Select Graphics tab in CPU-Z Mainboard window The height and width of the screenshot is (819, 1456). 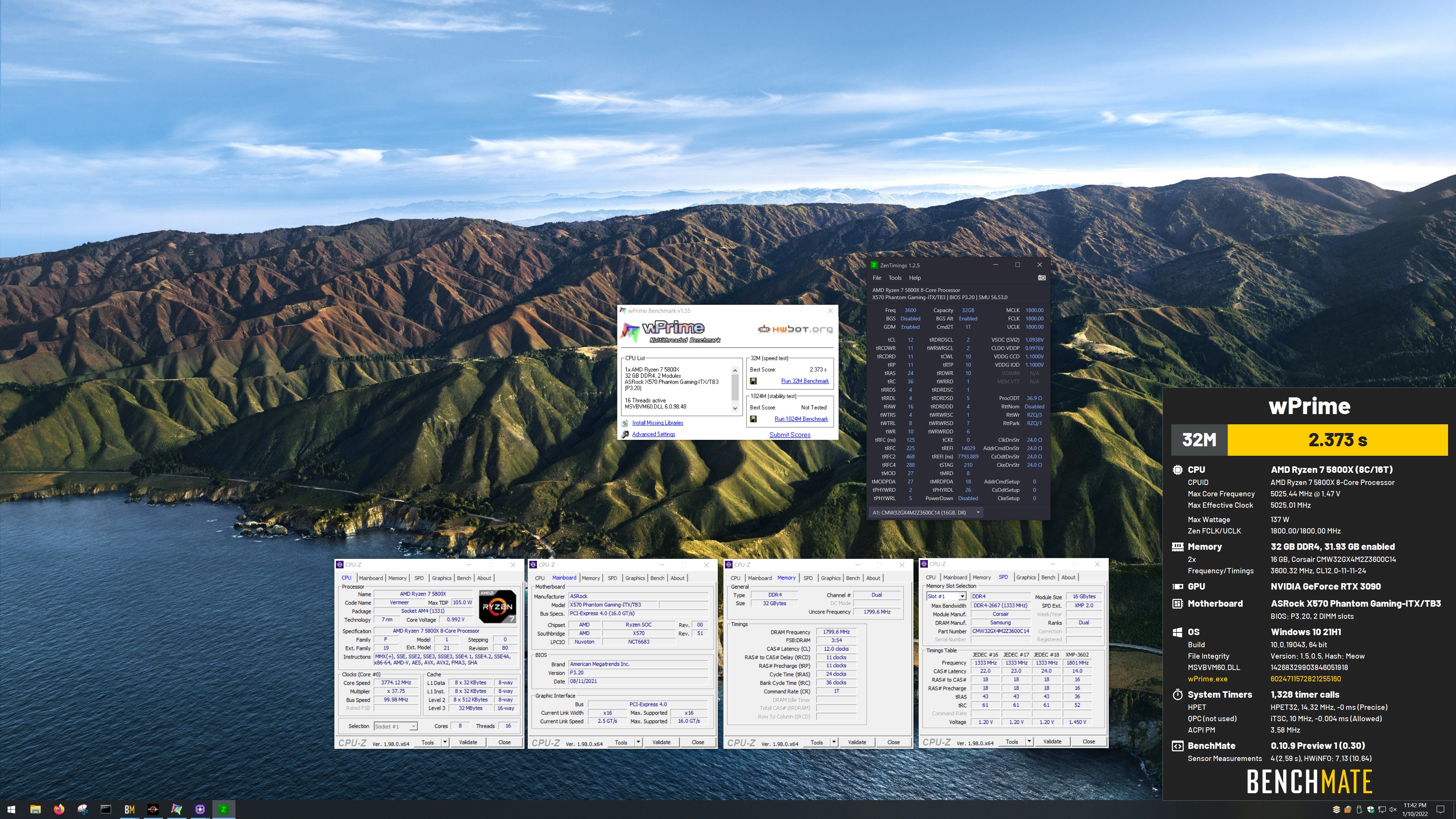[x=635, y=578]
